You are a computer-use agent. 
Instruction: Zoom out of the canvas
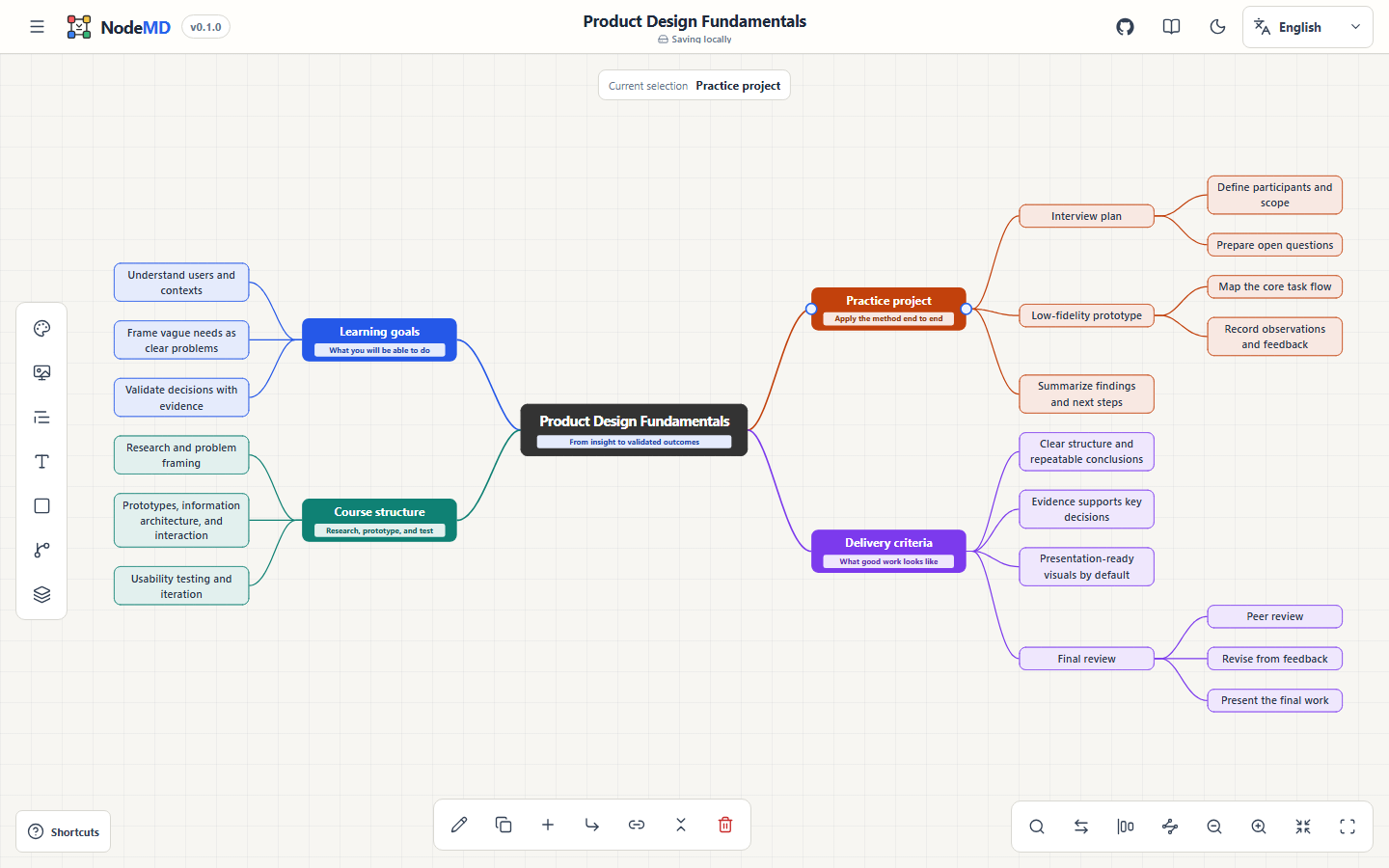click(x=1214, y=827)
